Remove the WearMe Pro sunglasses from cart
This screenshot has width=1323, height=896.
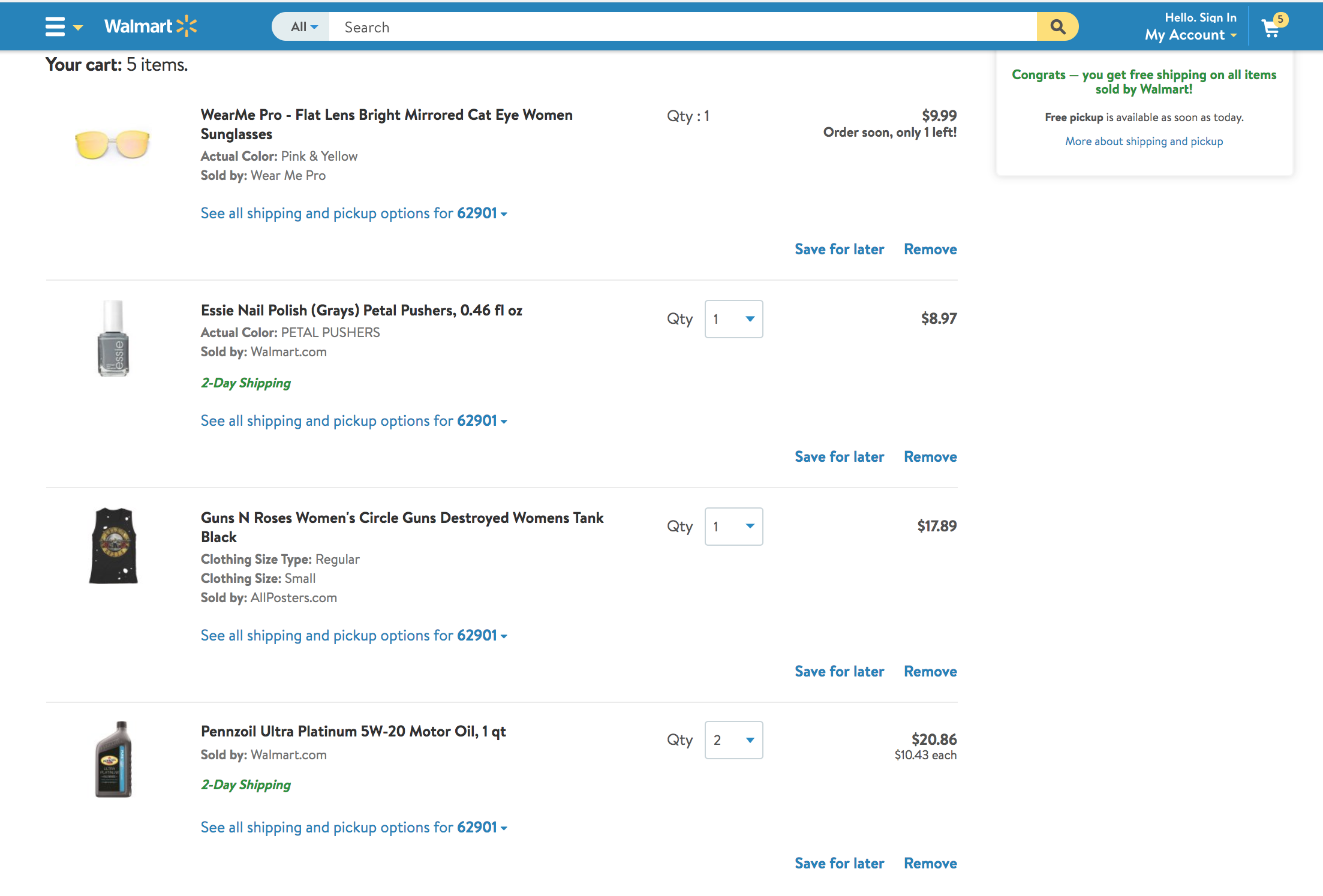(x=930, y=249)
